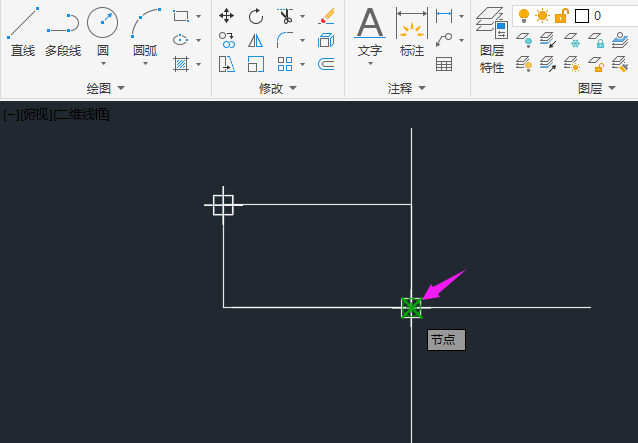Expand the 文字 text options arrow

click(x=370, y=63)
